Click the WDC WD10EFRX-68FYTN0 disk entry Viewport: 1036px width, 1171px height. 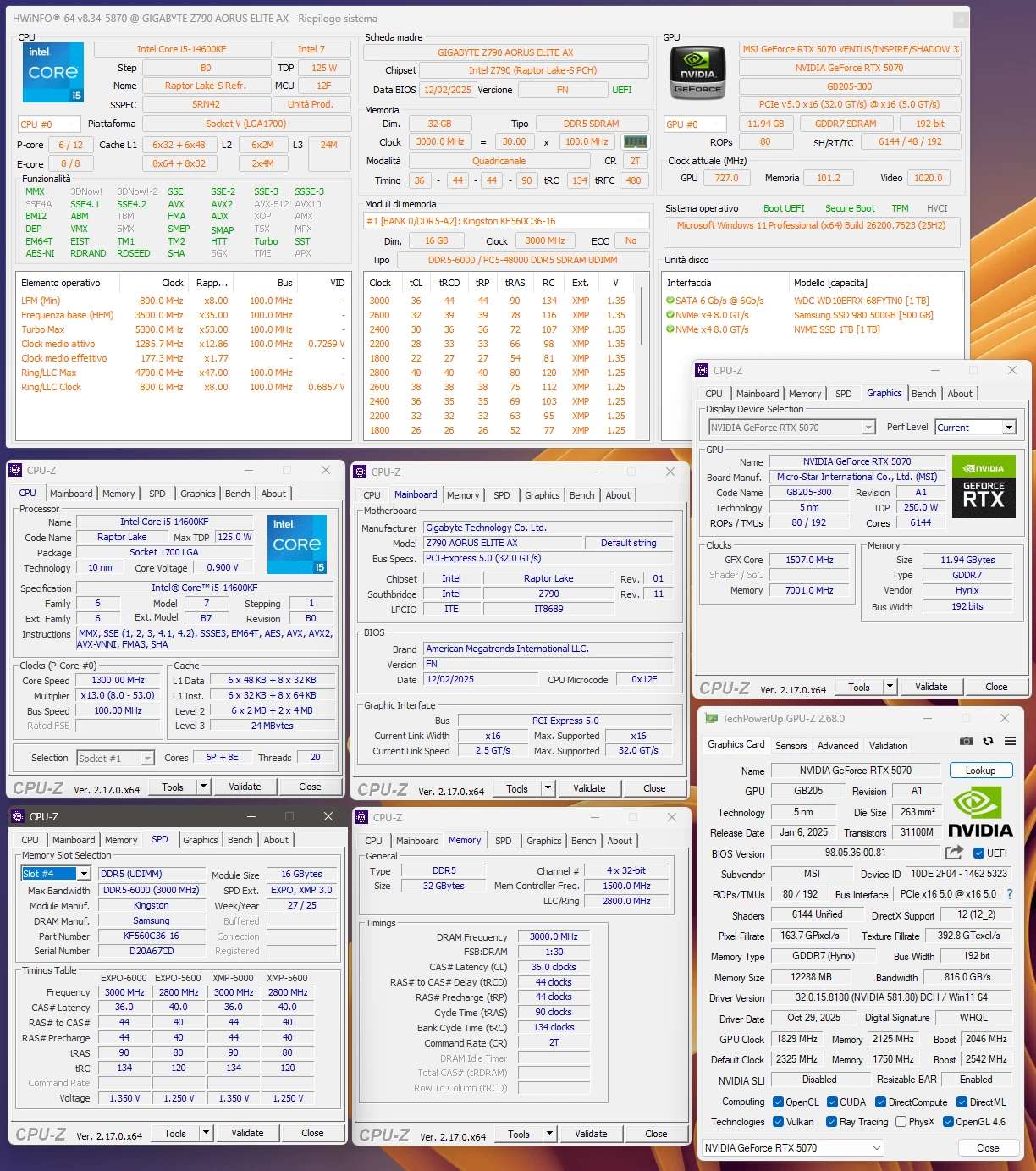pyautogui.click(x=861, y=301)
